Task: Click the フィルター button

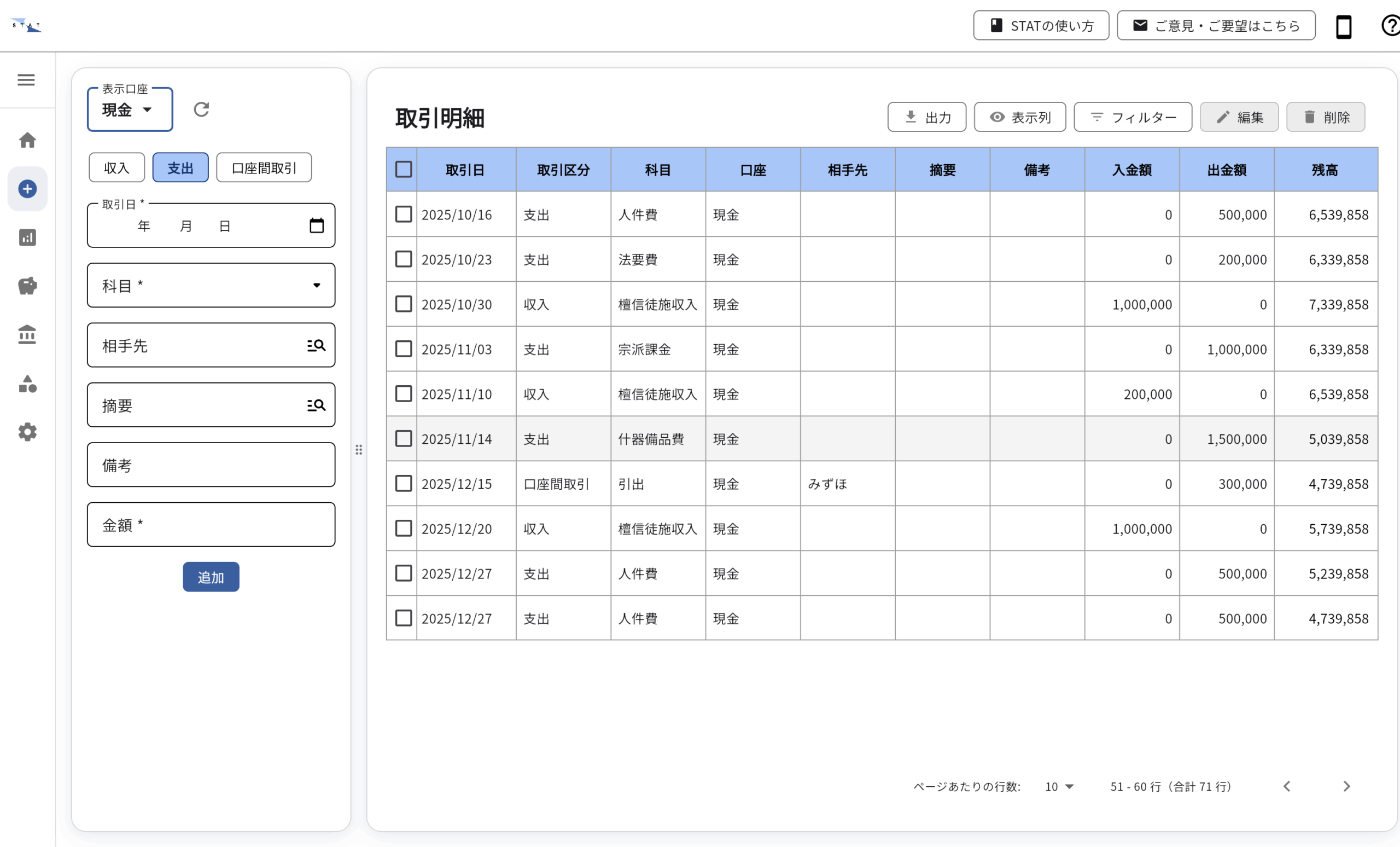Action: point(1133,117)
